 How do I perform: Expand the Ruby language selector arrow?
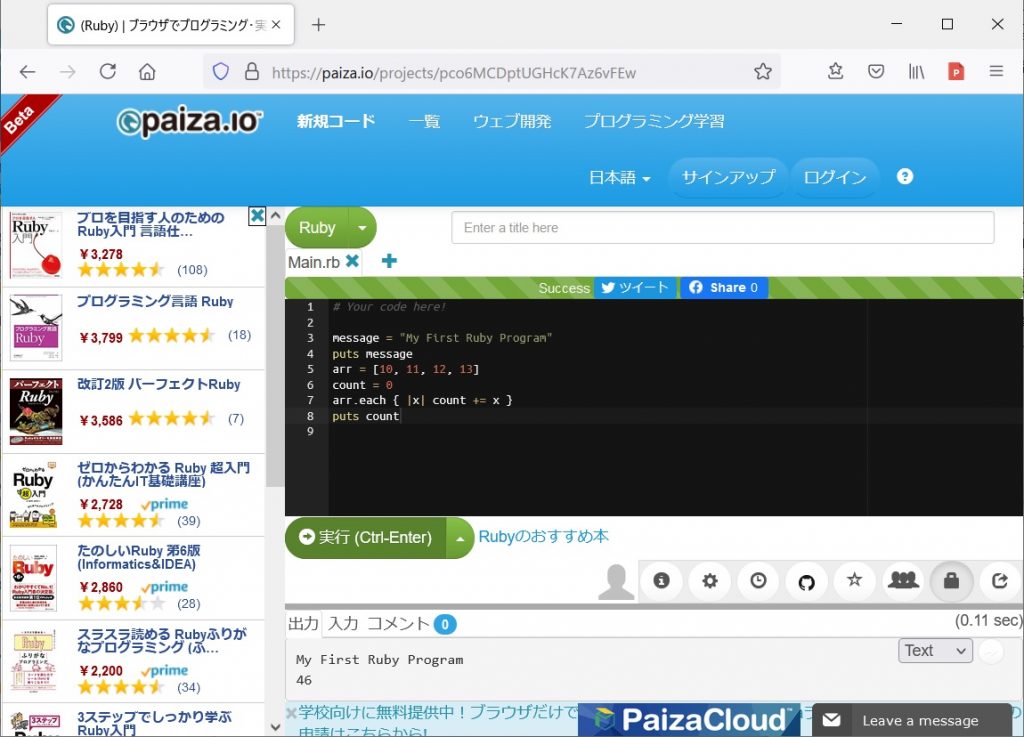362,227
